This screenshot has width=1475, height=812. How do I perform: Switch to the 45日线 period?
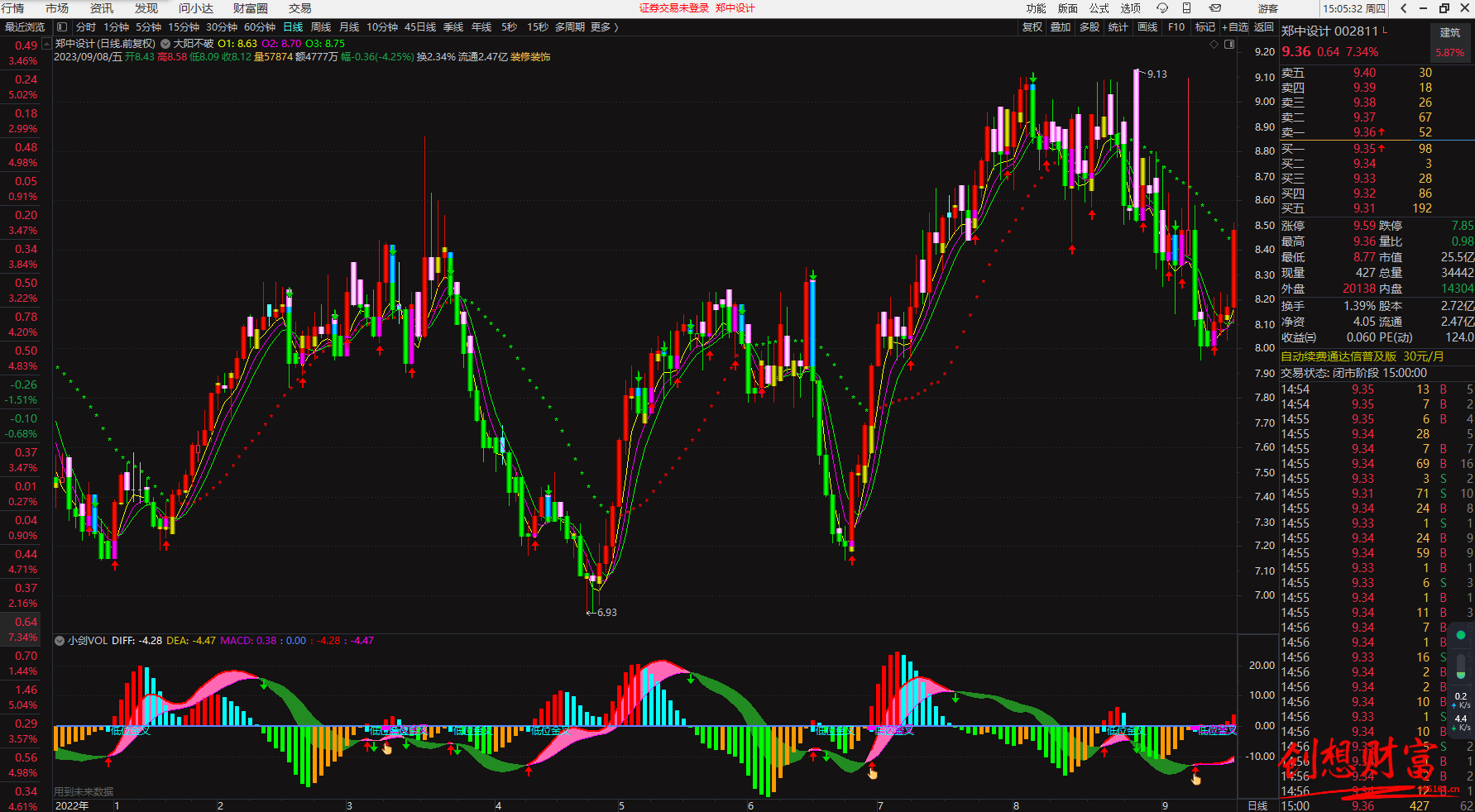coord(420,27)
